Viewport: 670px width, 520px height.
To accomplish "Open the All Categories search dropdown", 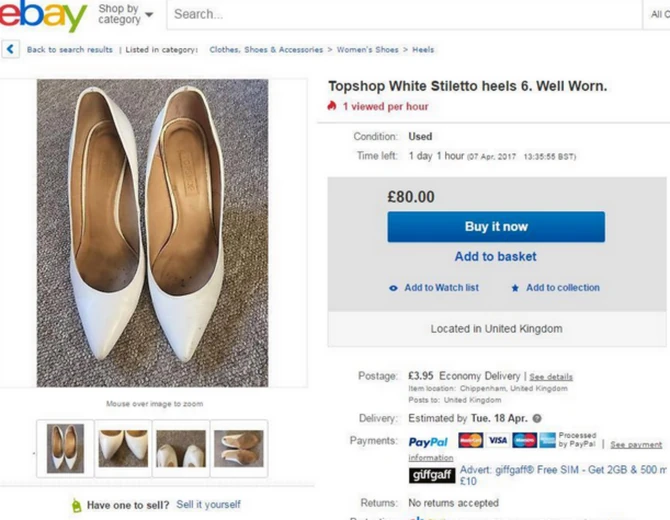I will (x=658, y=15).
